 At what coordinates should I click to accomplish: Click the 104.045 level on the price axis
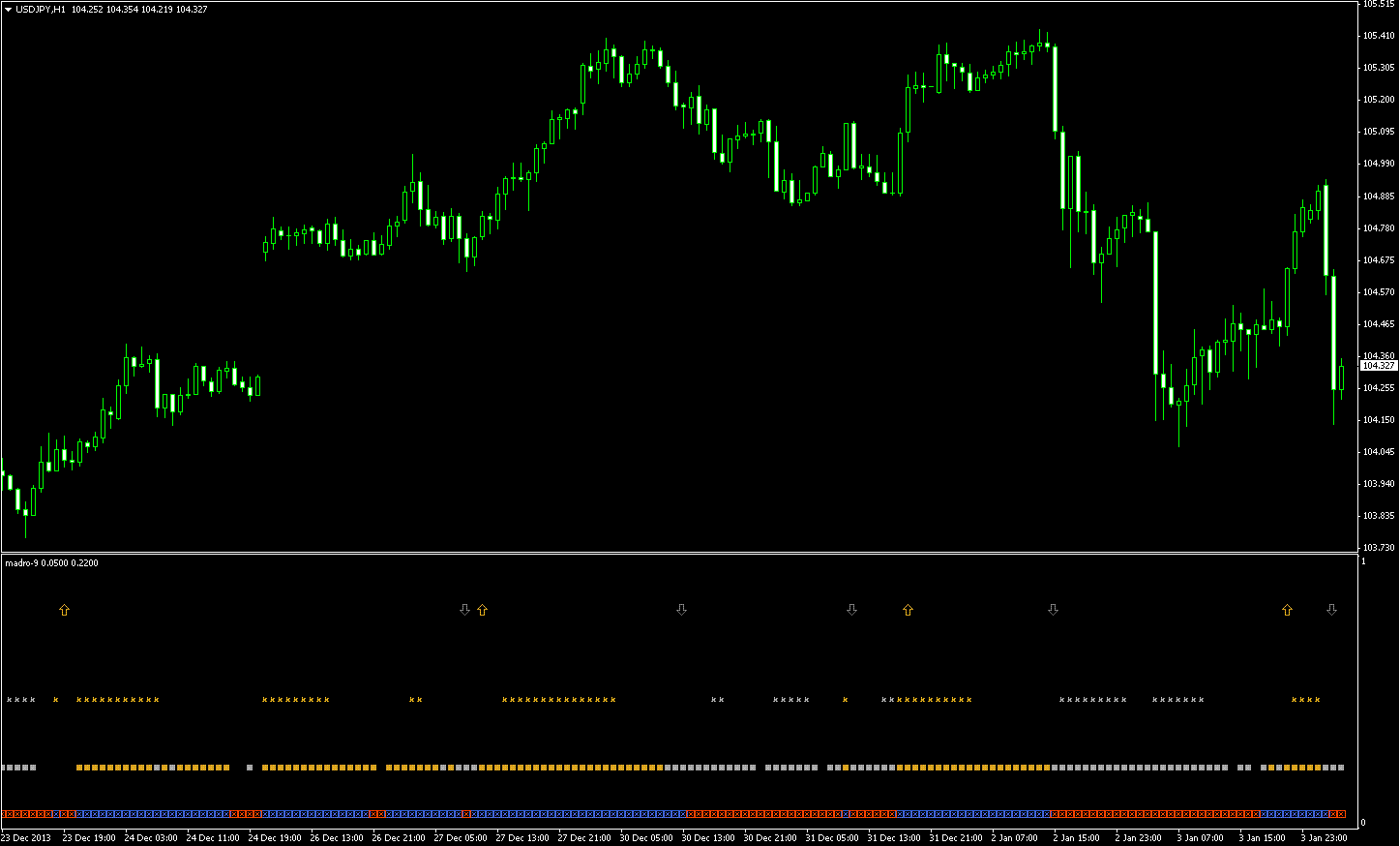coord(1379,452)
